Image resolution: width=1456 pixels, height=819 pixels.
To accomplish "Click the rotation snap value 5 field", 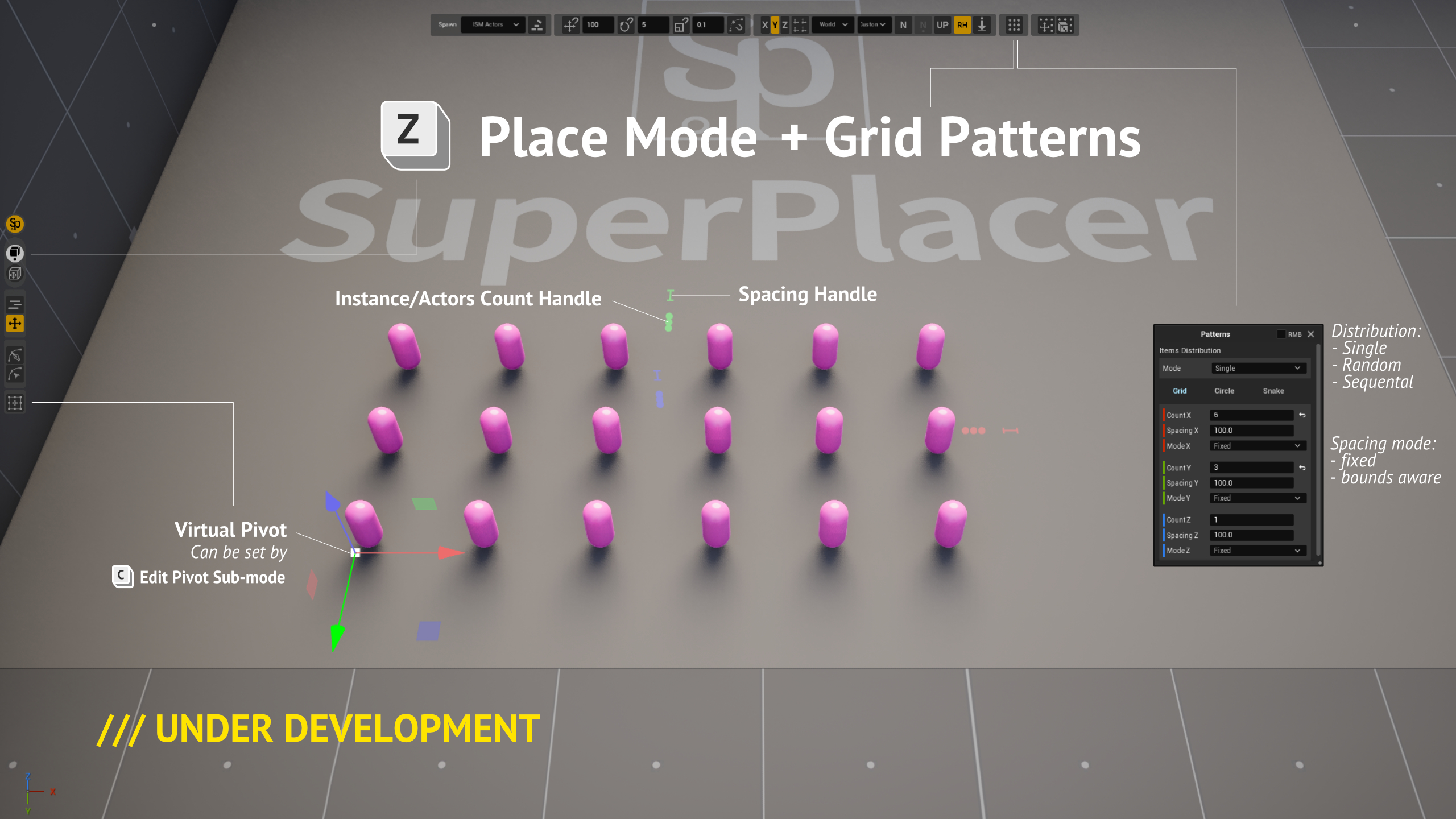I will 653,24.
